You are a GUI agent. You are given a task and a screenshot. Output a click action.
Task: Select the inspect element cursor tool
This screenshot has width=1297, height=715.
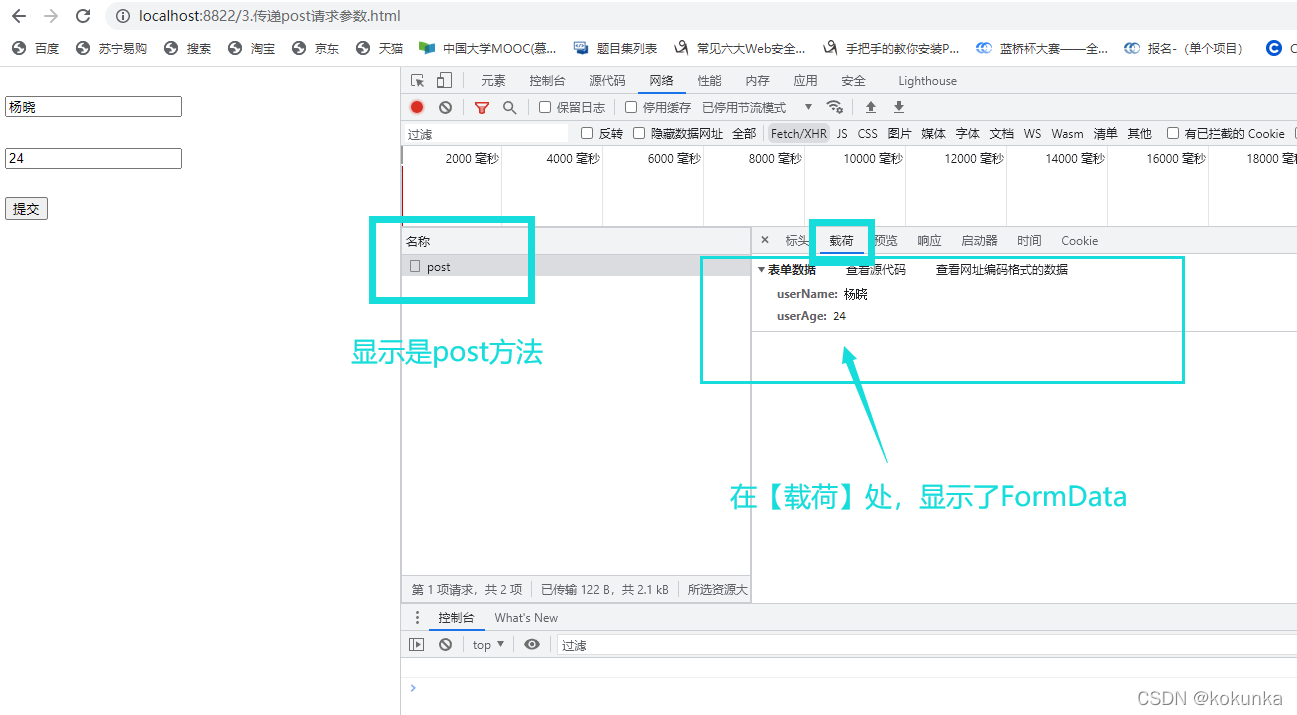point(417,80)
